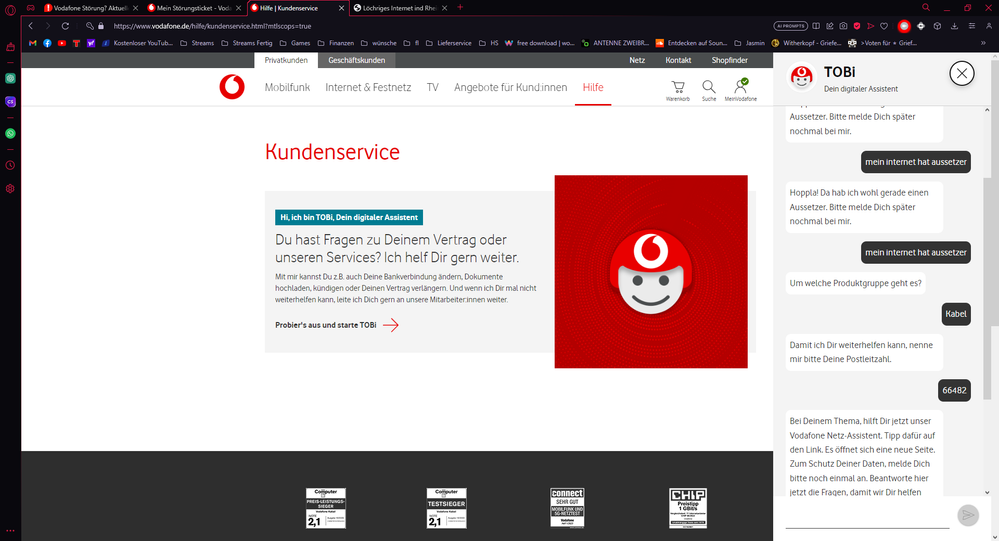Click the large TOBi mascot image

coord(650,271)
